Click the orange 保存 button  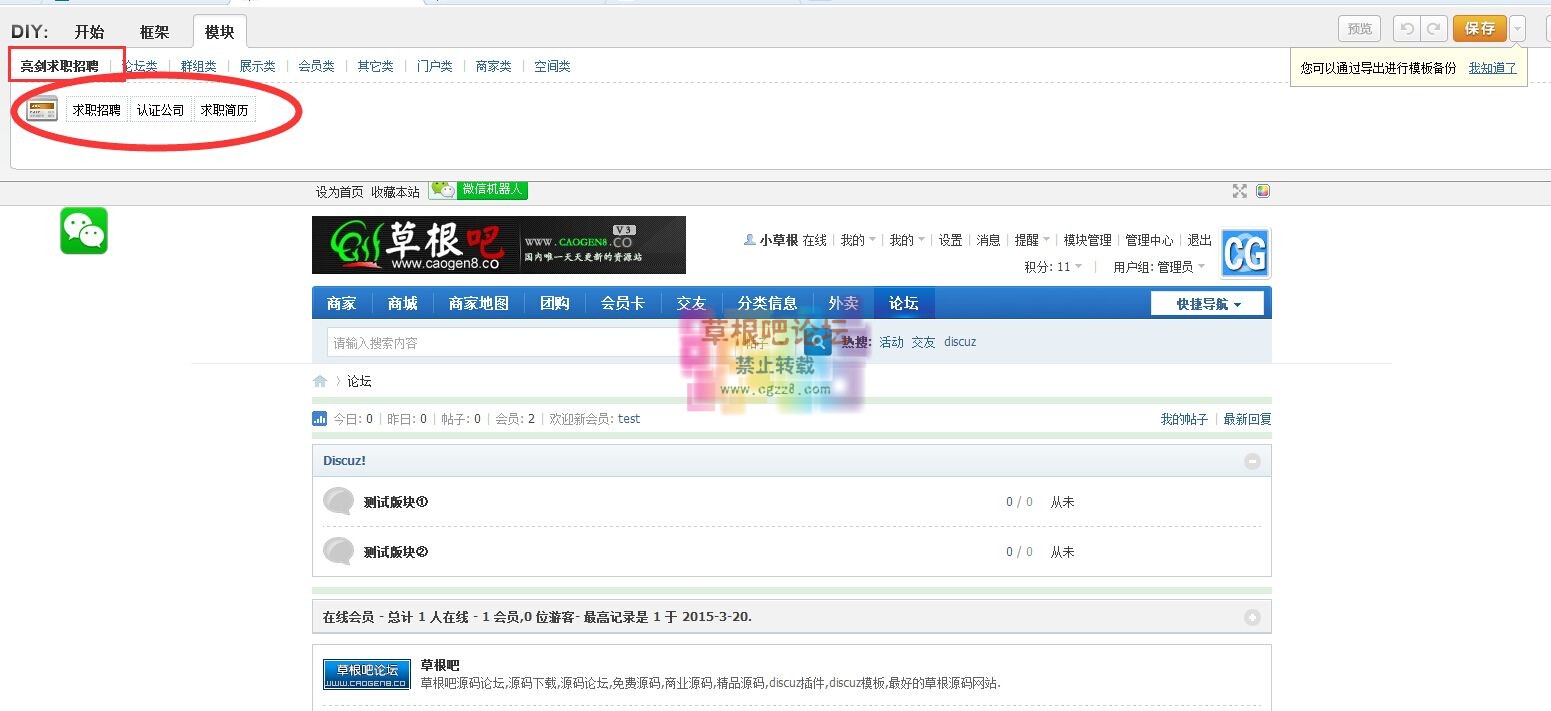pos(1479,29)
